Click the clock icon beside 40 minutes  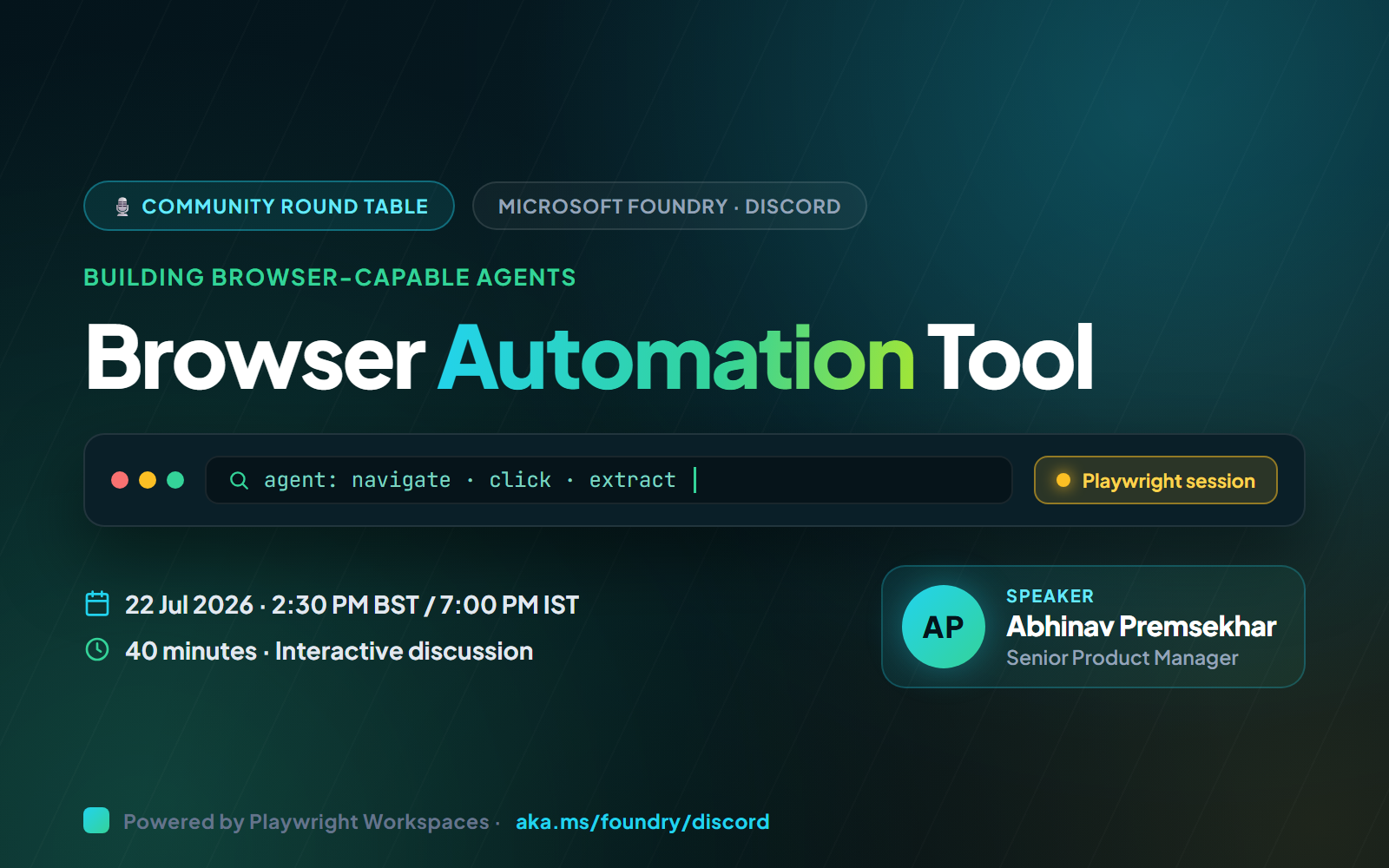(x=97, y=649)
